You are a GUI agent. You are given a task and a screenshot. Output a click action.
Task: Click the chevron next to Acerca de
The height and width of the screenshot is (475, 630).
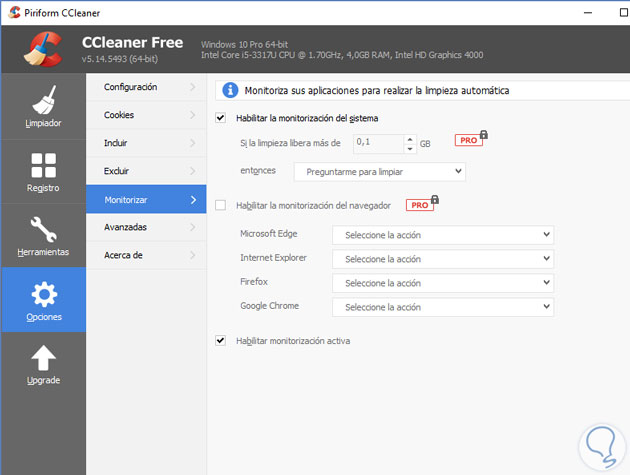coord(193,255)
